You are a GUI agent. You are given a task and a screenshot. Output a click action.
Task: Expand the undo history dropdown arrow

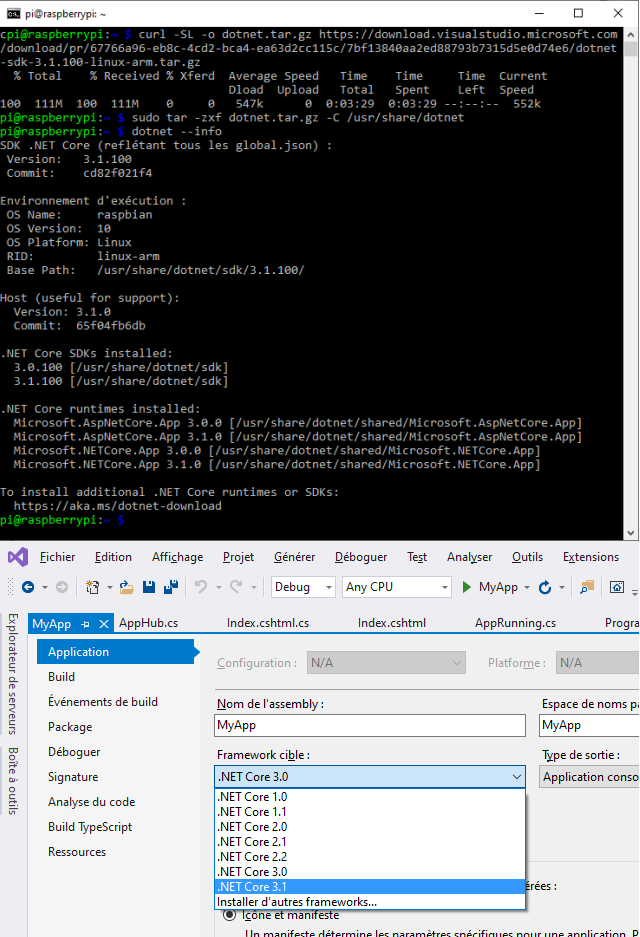[x=218, y=588]
